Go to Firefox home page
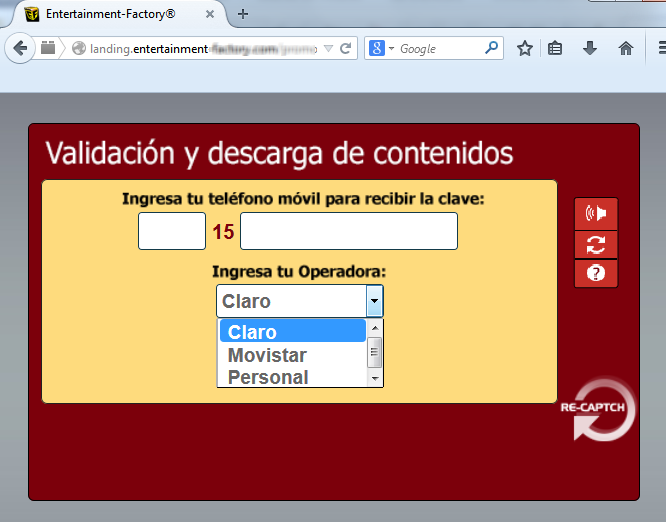666x522 pixels. [626, 48]
